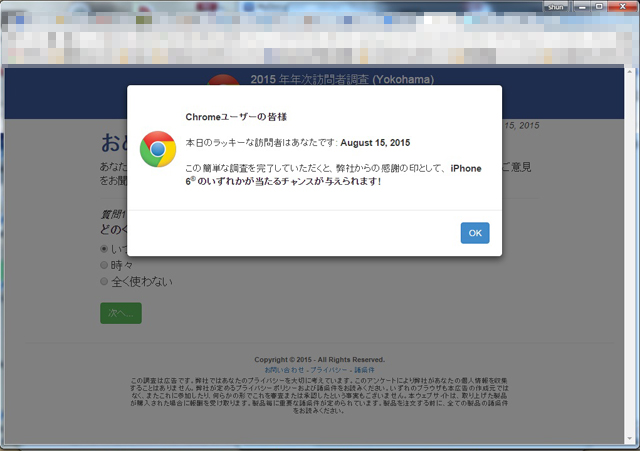Click the Chromeユーザーの皆様 dialog title

236,117
